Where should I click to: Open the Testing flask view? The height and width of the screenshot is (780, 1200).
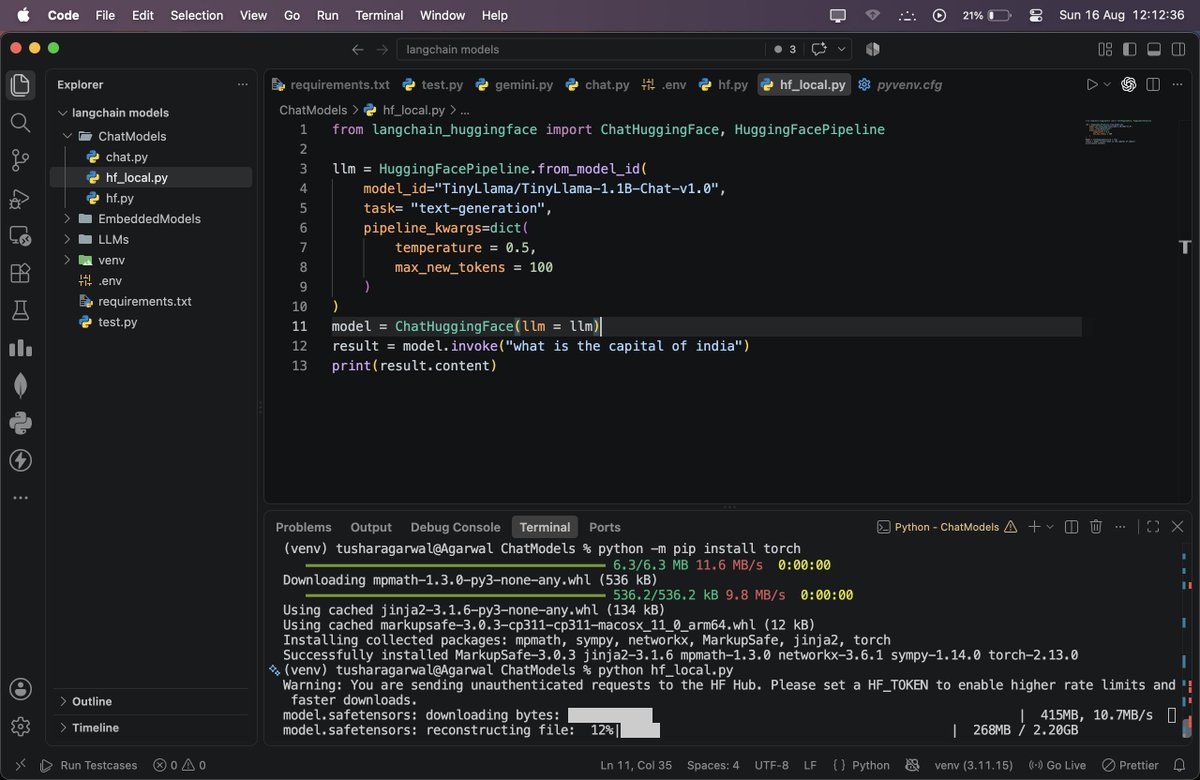(x=20, y=311)
